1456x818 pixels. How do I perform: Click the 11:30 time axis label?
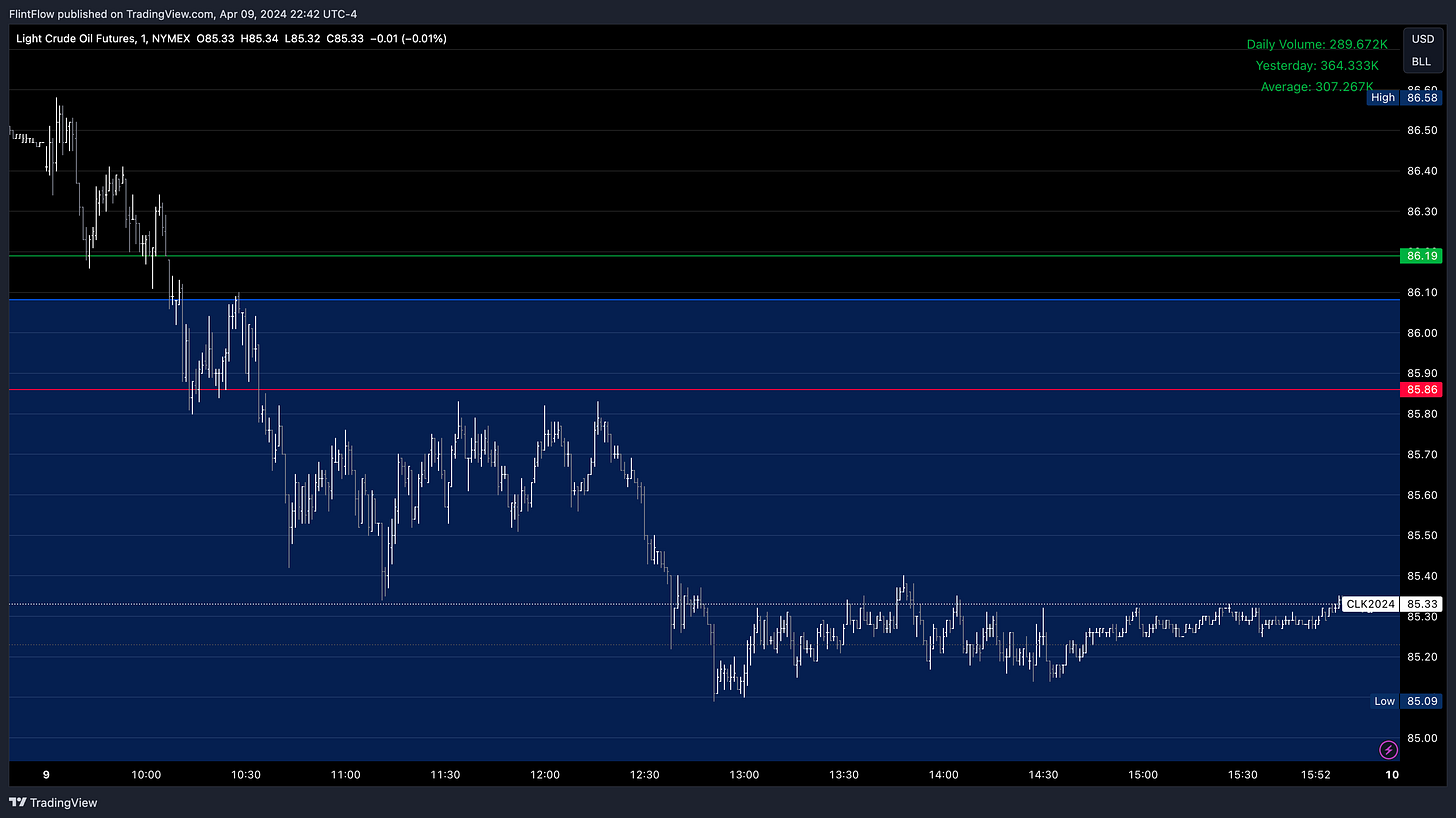pos(445,775)
